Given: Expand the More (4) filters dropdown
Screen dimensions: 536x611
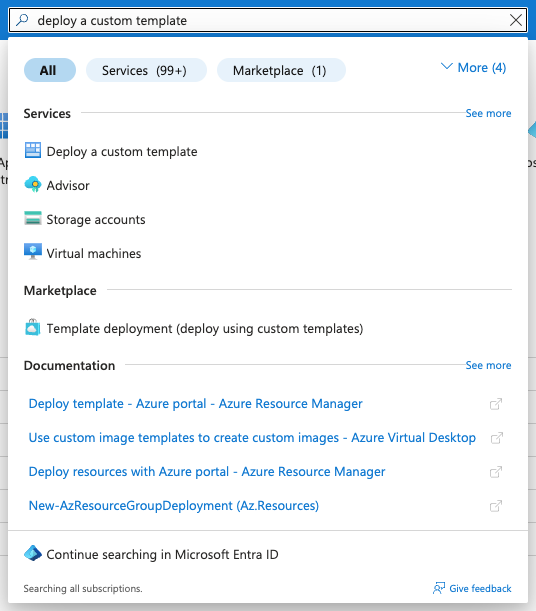Looking at the screenshot, I should click(x=473, y=68).
